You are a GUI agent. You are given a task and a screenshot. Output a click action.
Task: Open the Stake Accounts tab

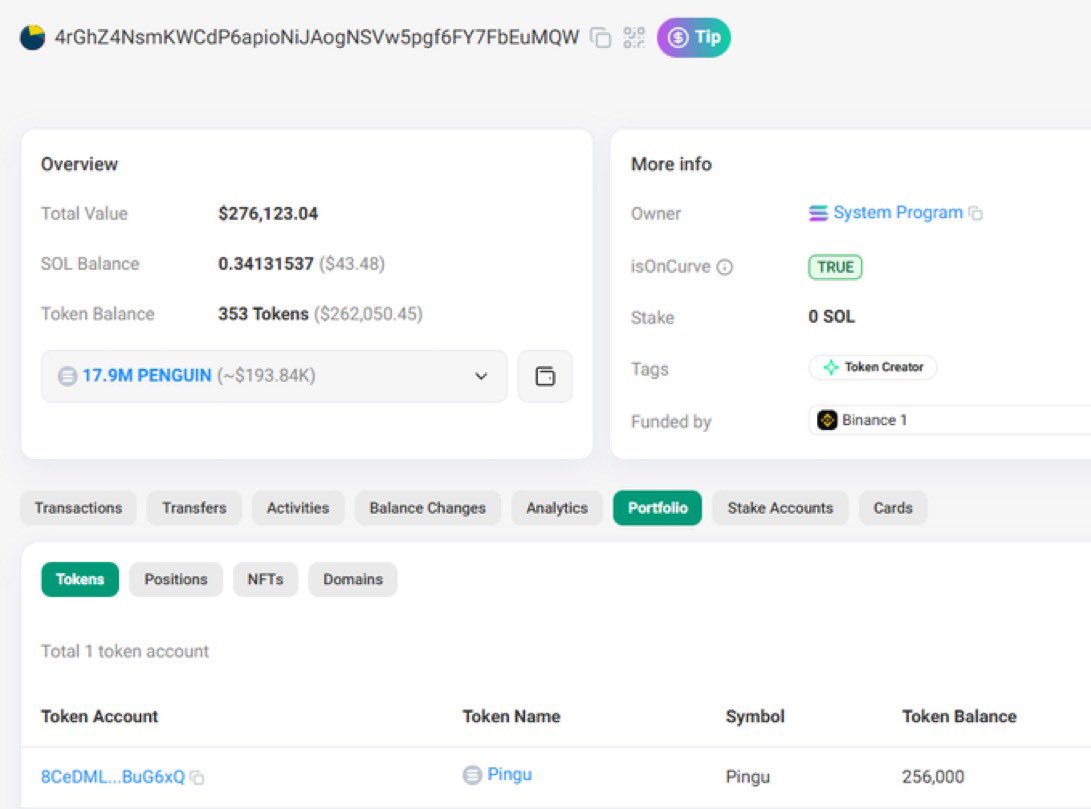pos(780,508)
